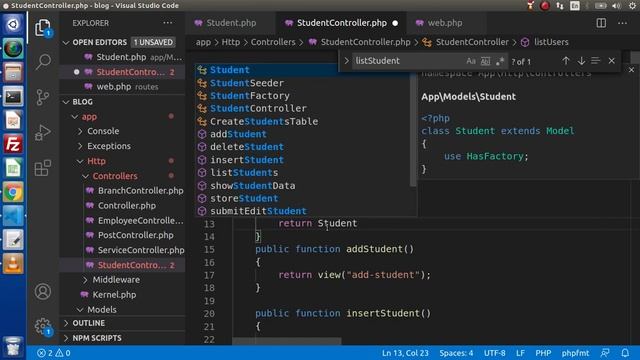Viewport: 640px width, 360px height.
Task: Open notifications bell in status bar
Action: pyautogui.click(x=625, y=353)
